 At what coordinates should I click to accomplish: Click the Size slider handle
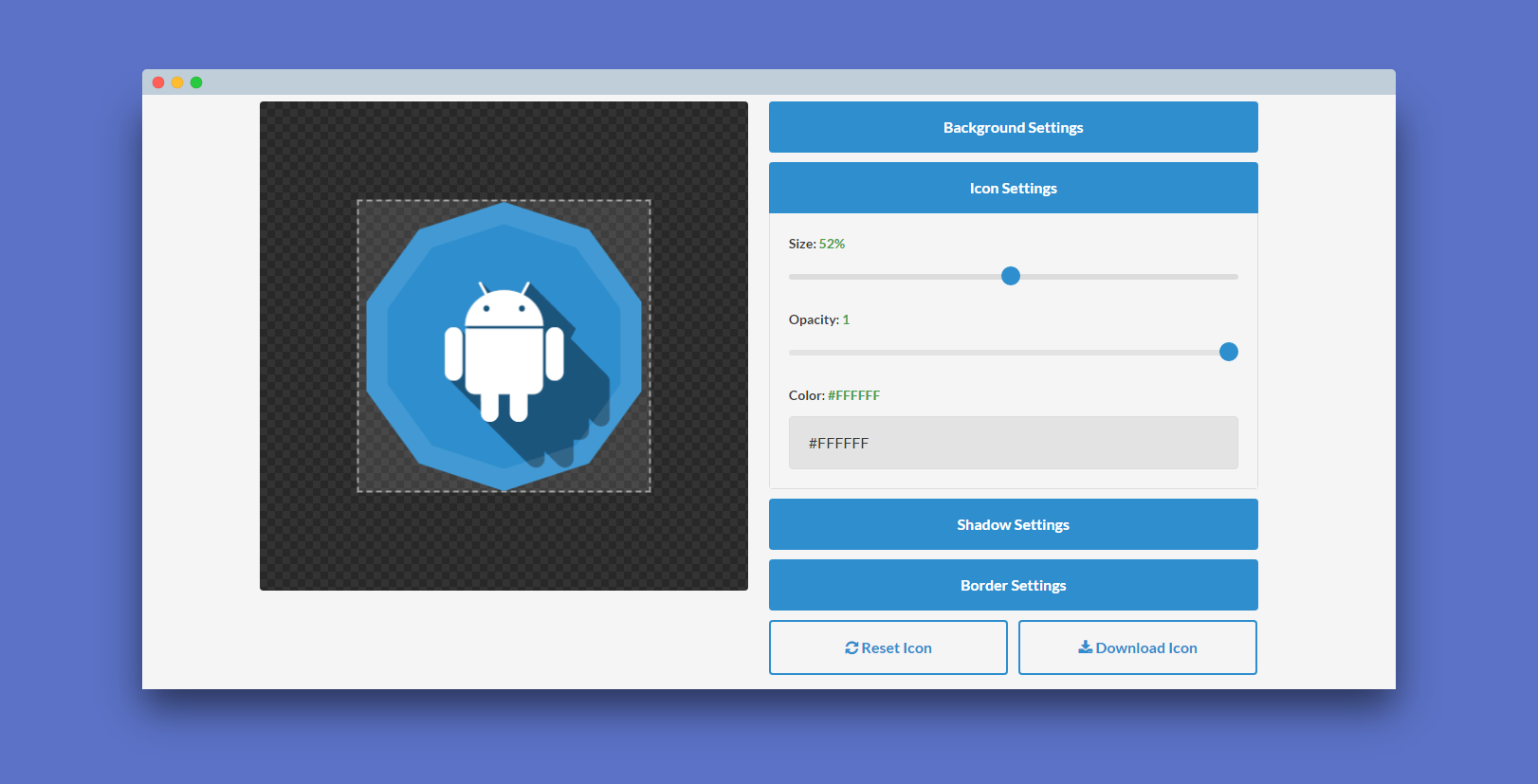tap(1011, 276)
